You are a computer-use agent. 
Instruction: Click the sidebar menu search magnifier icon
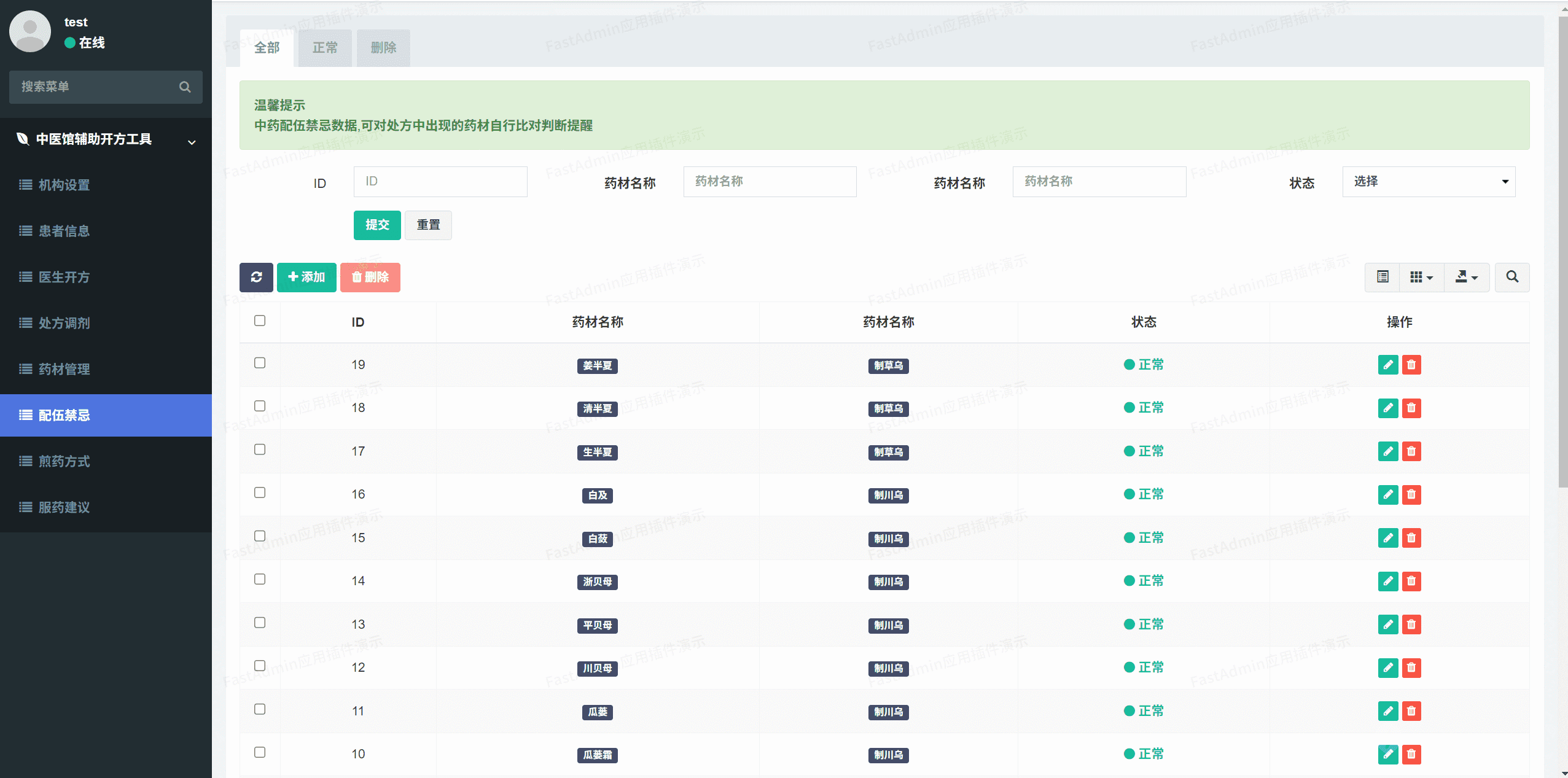(185, 87)
